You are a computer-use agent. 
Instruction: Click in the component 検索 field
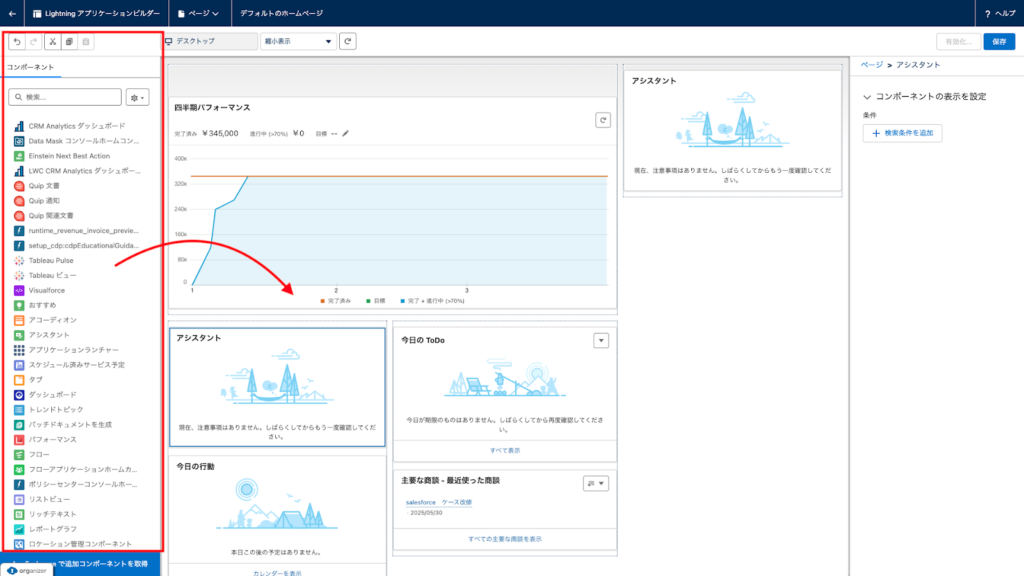[65, 97]
